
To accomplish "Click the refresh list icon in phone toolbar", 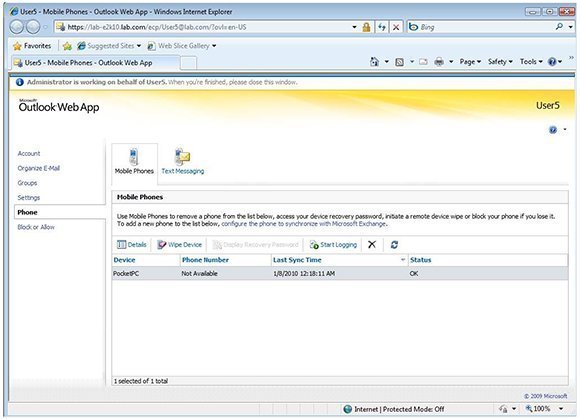I will (x=394, y=244).
